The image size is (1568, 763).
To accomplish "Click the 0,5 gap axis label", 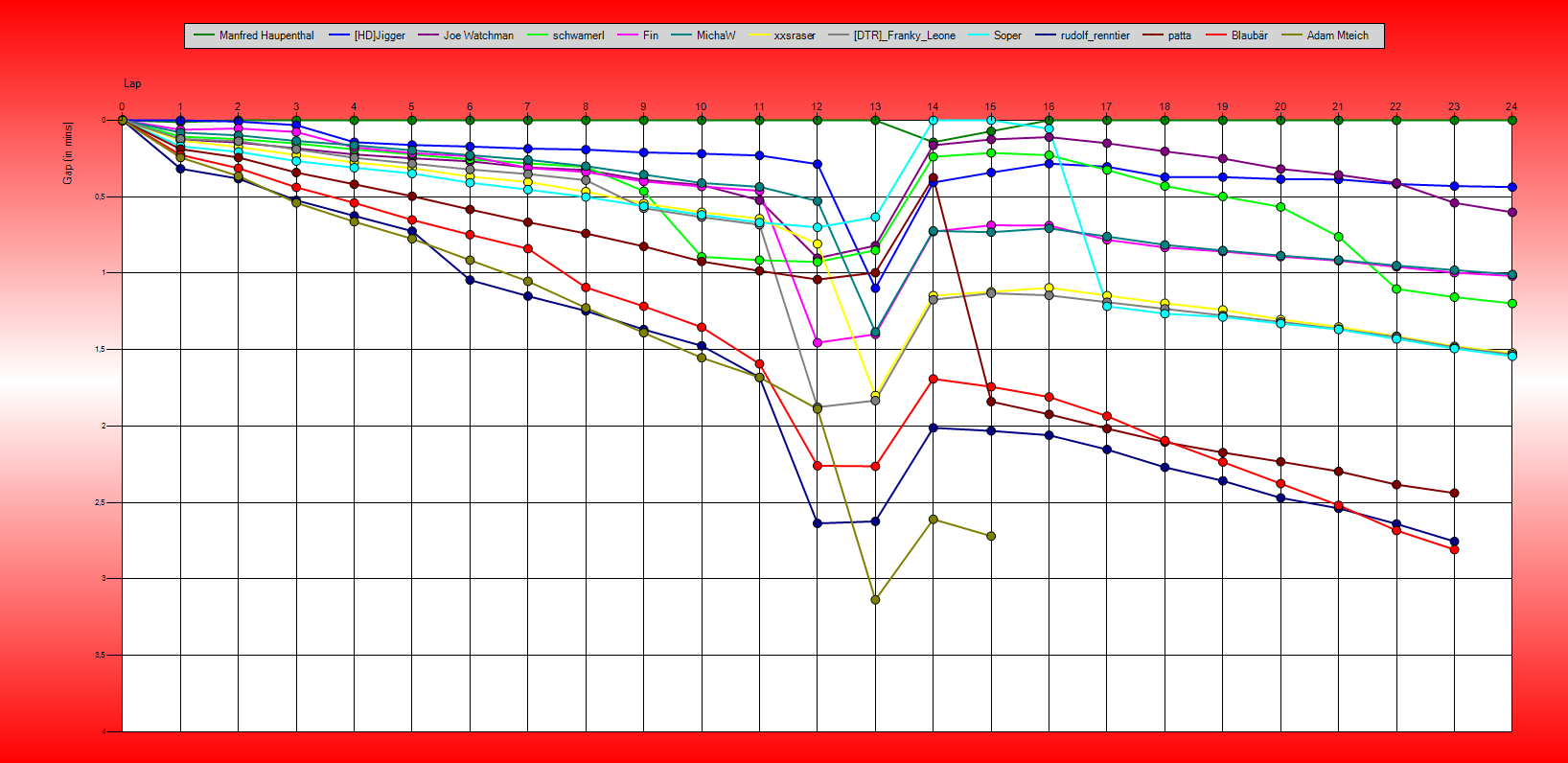I will pyautogui.click(x=101, y=197).
